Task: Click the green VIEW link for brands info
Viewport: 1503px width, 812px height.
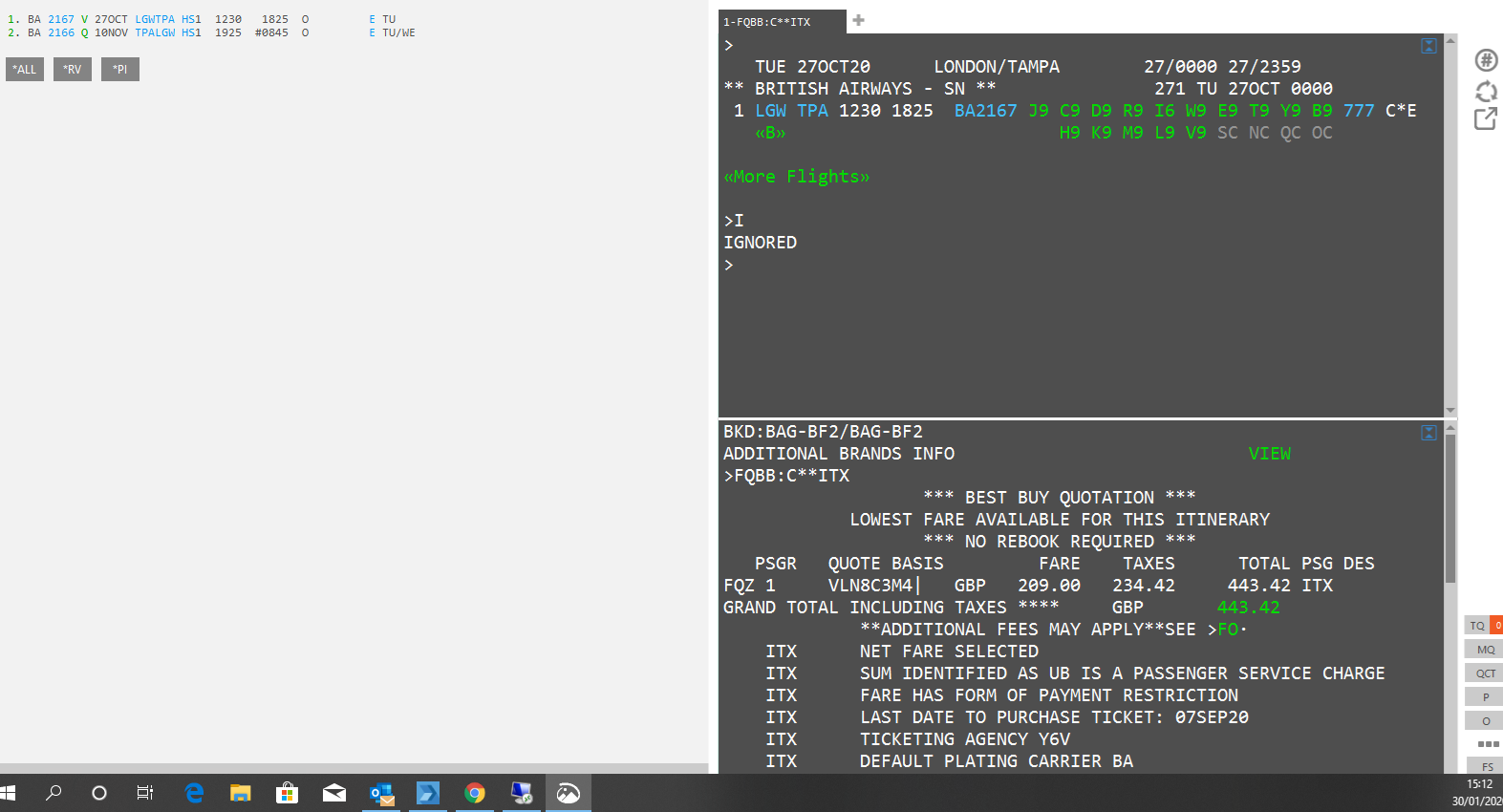Action: point(1270,454)
